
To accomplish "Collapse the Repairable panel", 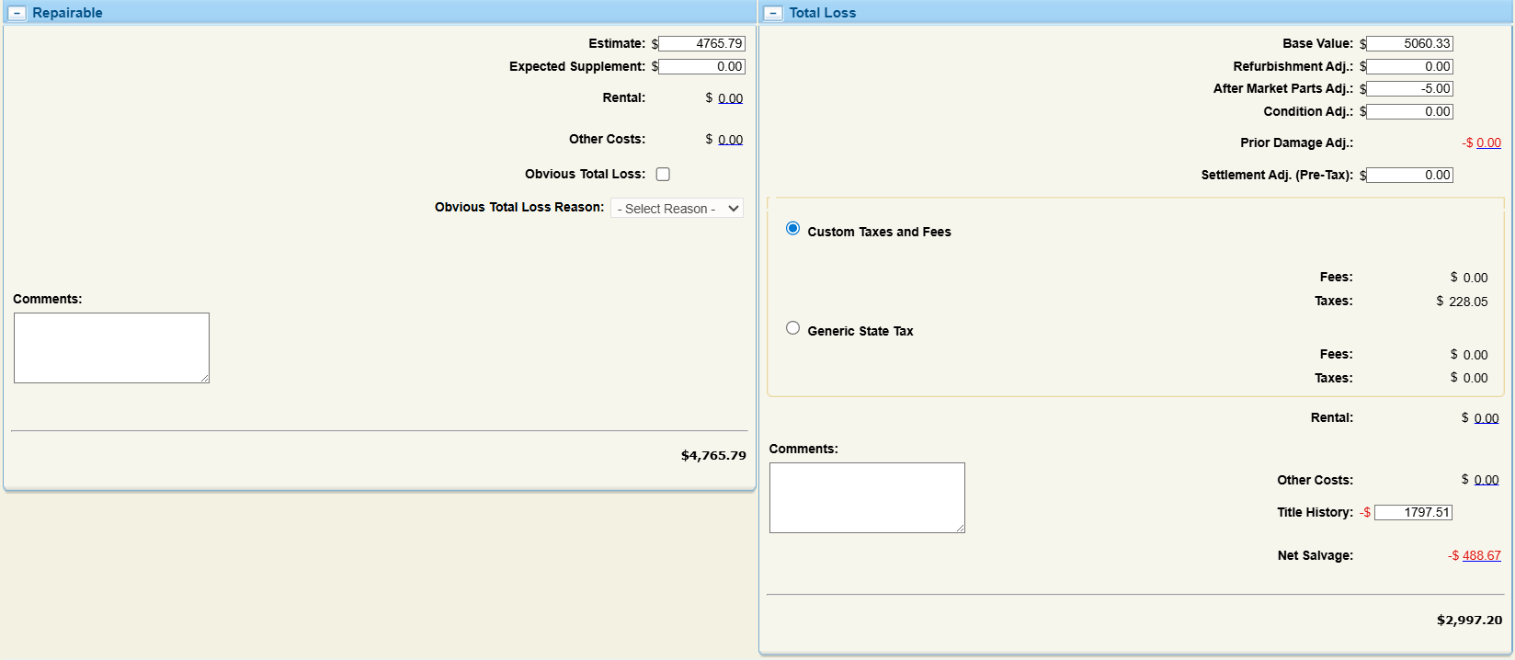I will pos(17,13).
